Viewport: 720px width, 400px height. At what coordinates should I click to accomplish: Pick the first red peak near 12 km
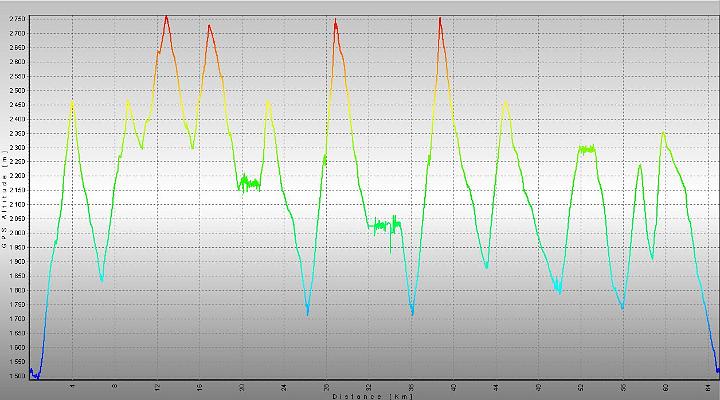(166, 19)
